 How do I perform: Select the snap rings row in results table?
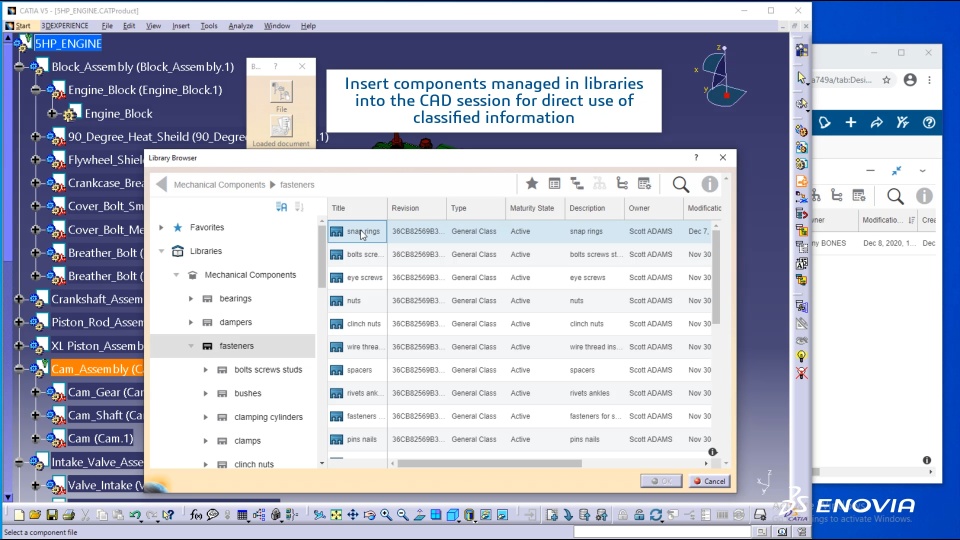520,231
